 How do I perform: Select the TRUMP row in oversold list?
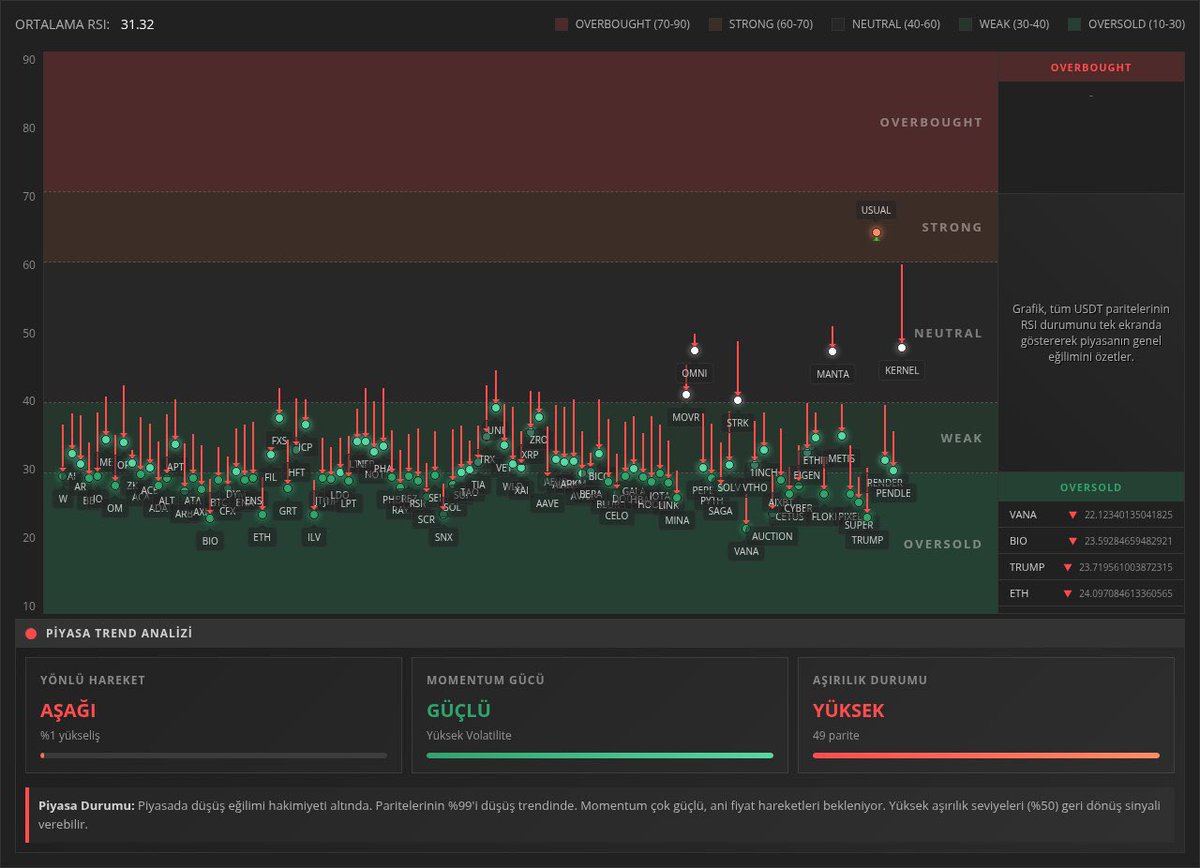[x=1091, y=567]
